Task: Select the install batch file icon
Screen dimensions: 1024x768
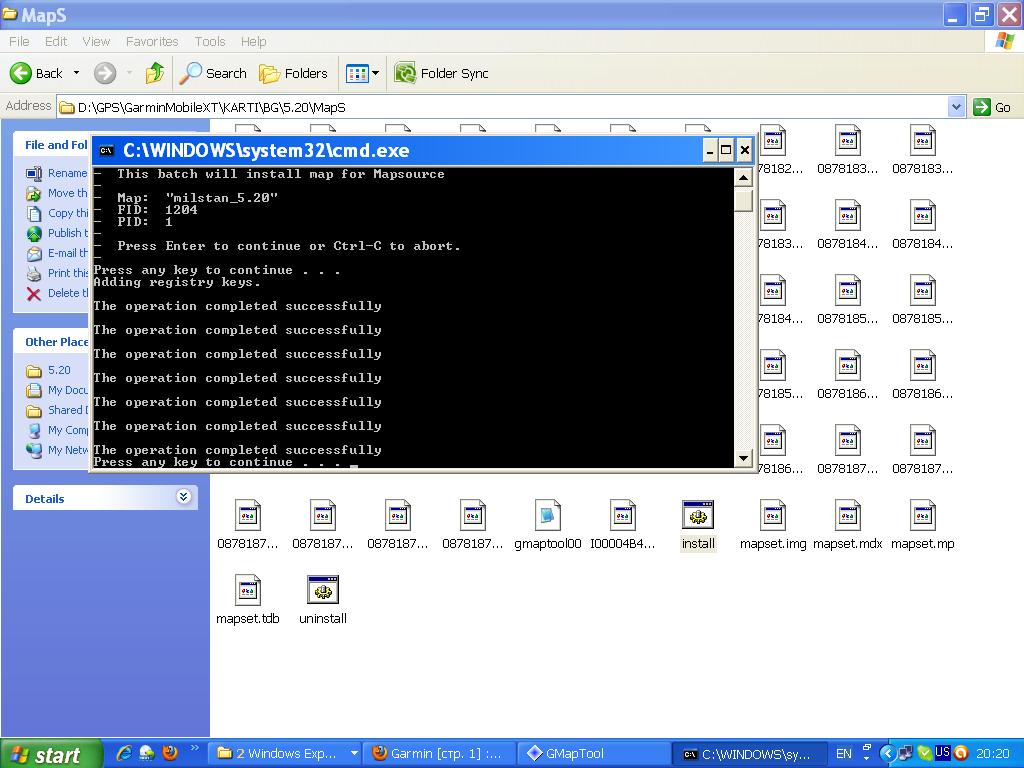Action: [x=697, y=516]
